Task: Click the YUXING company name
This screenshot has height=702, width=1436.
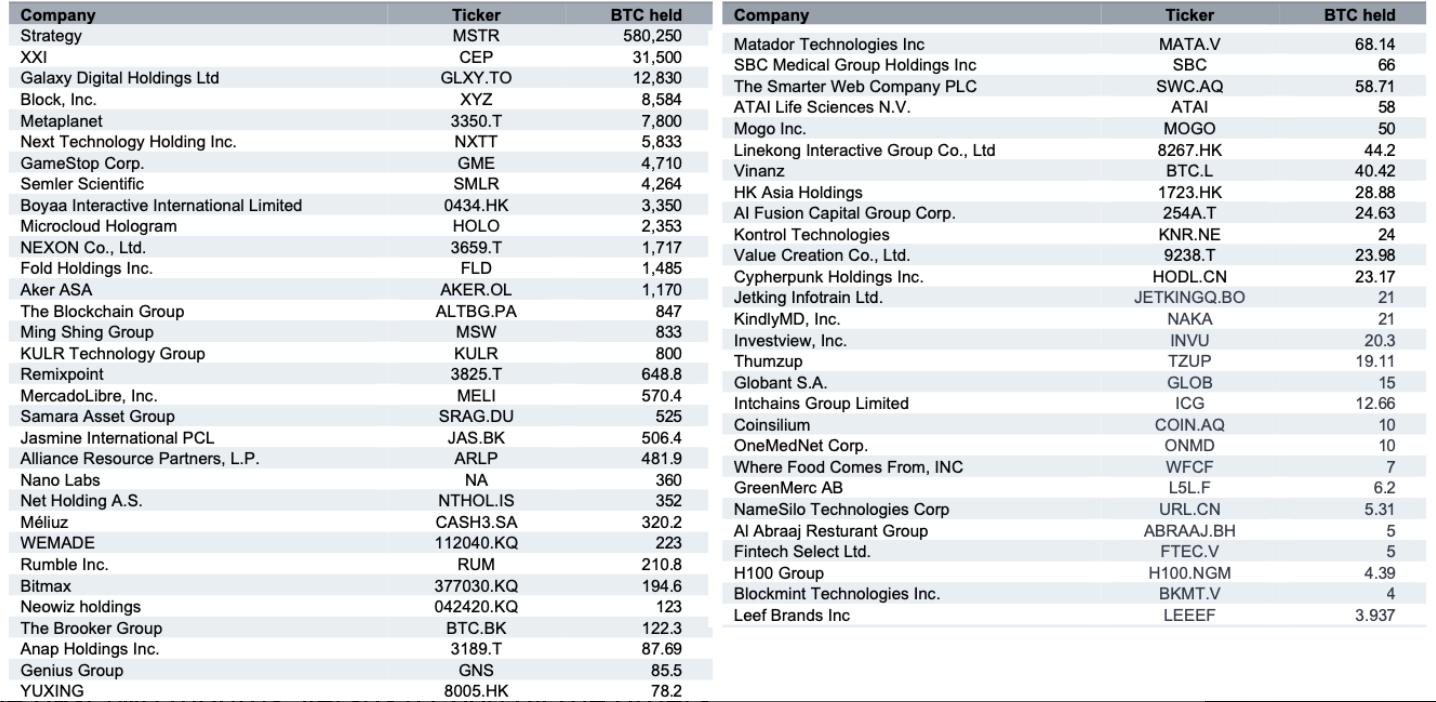Action: [52, 691]
